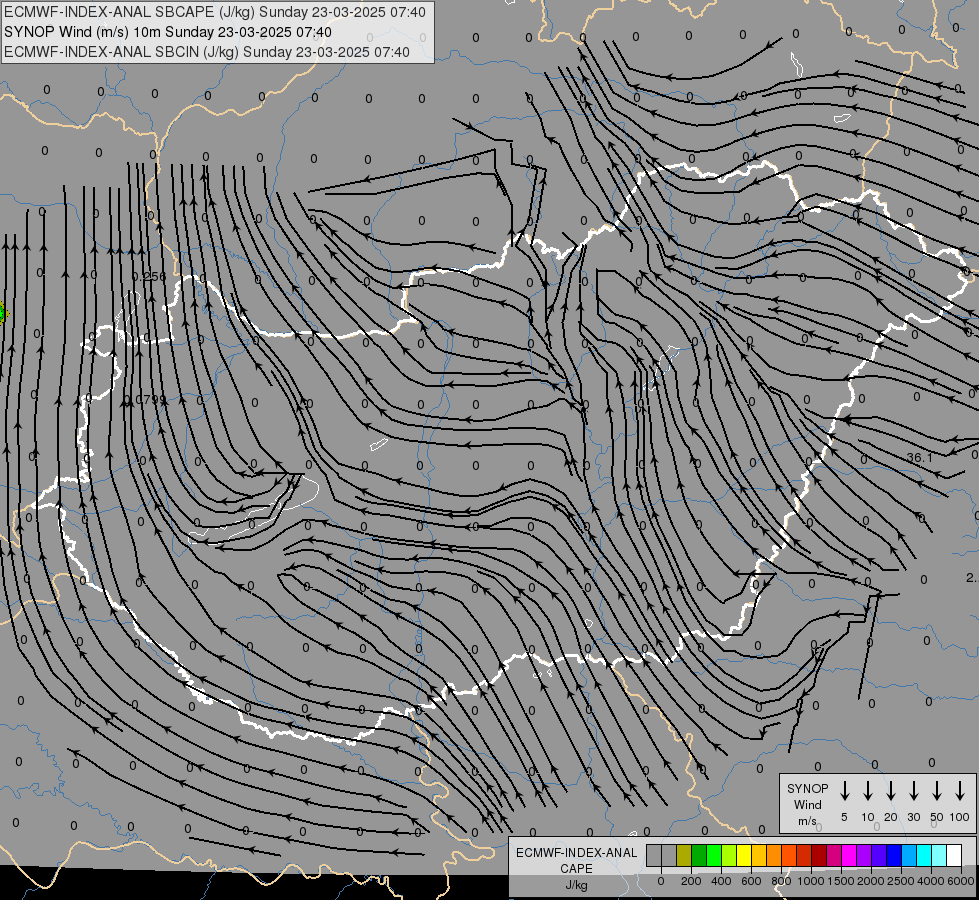Image resolution: width=979 pixels, height=900 pixels.
Task: Select the bright green CAPE color swatch
Action: pos(714,855)
